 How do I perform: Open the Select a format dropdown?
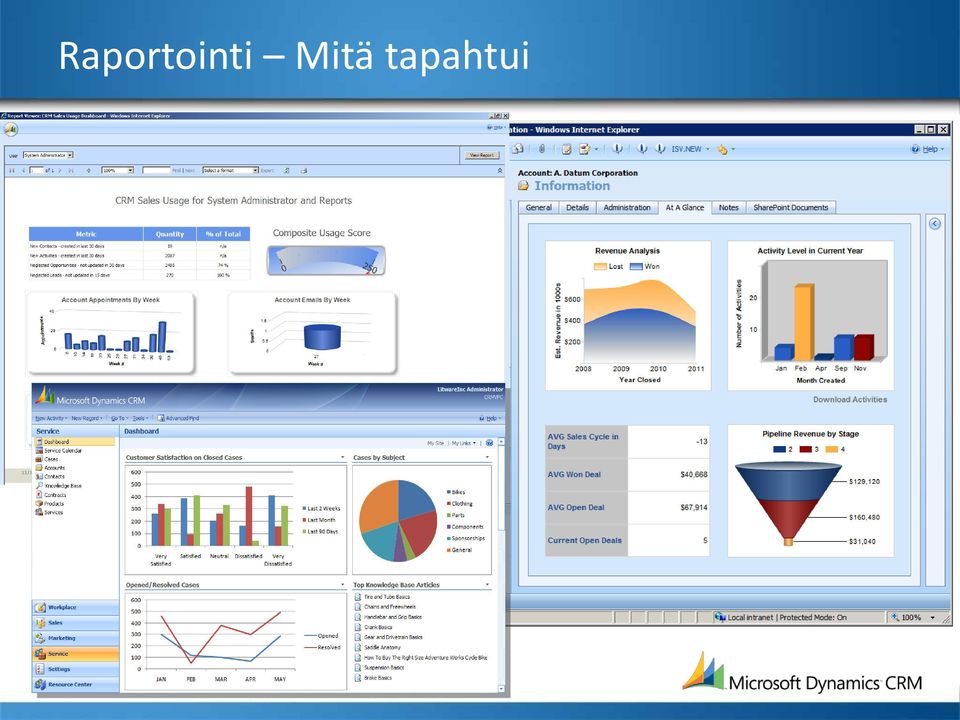[x=231, y=170]
